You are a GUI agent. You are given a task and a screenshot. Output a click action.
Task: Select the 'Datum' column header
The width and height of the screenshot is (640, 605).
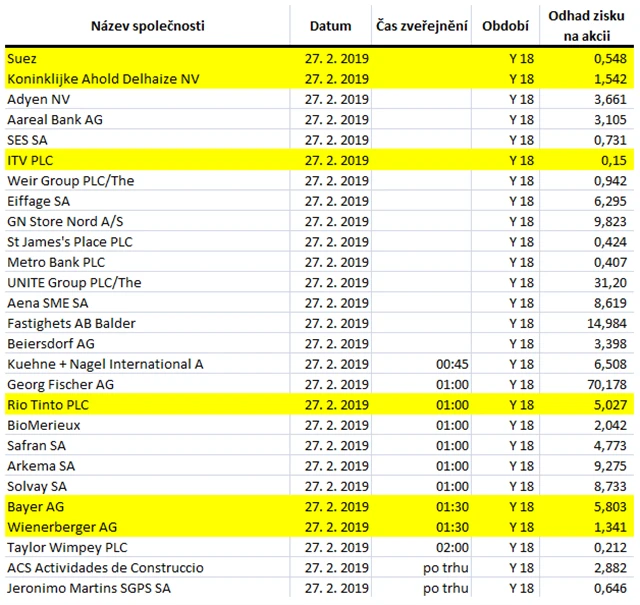pos(331,25)
